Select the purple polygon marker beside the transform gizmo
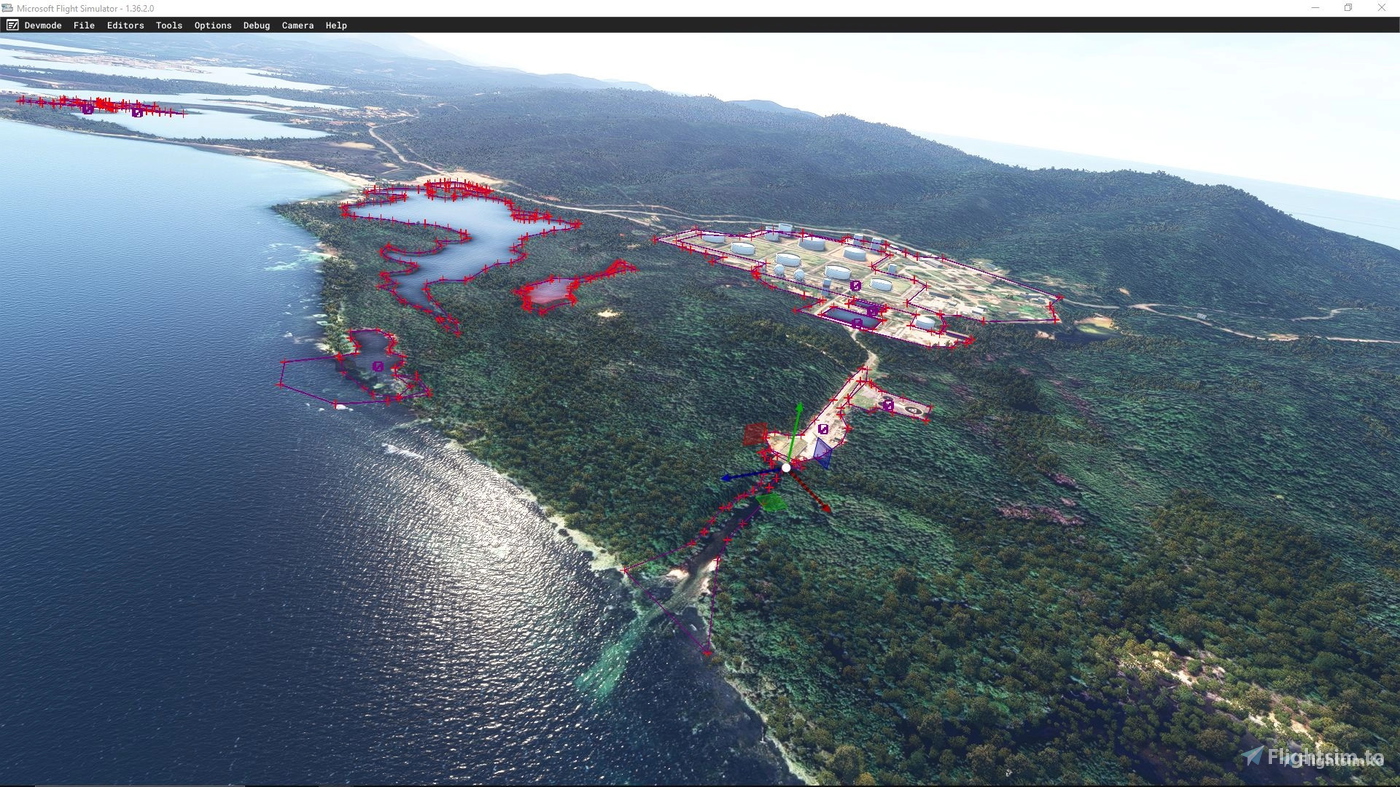This screenshot has width=1400, height=787. (823, 429)
